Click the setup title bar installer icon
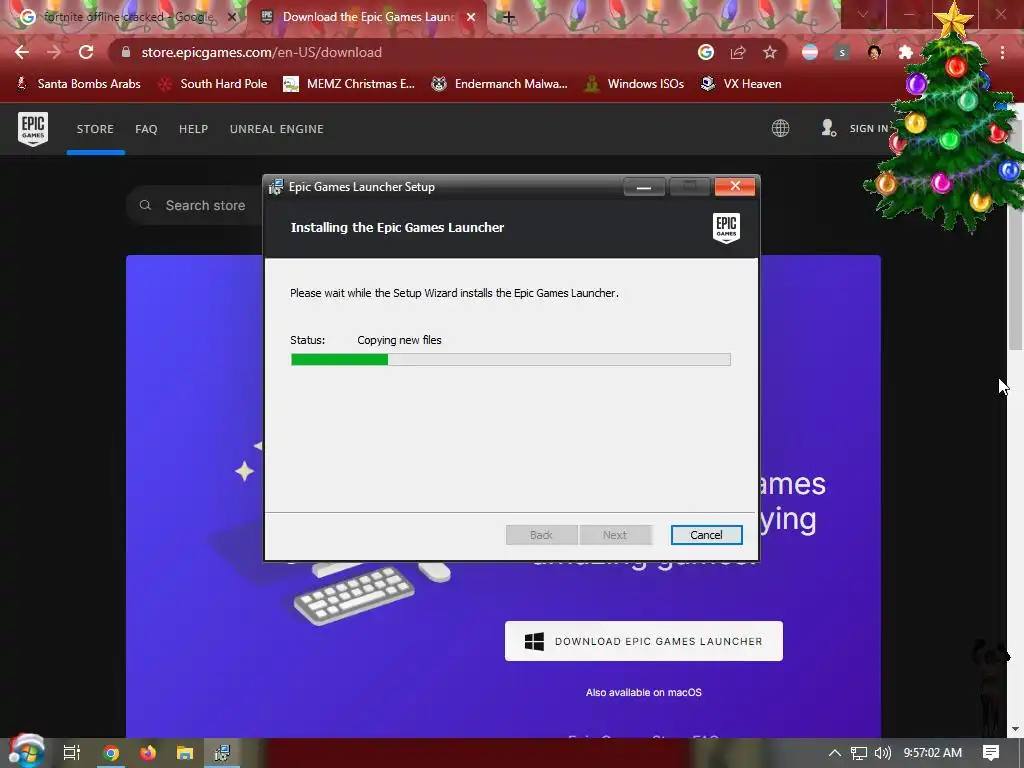Screen dimensions: 1024x768 tap(276, 187)
